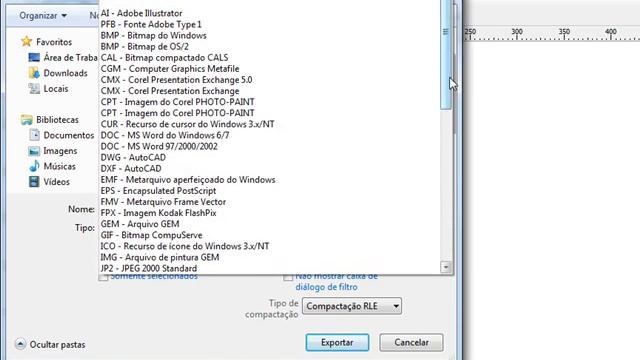Click the Exportar button

click(337, 342)
